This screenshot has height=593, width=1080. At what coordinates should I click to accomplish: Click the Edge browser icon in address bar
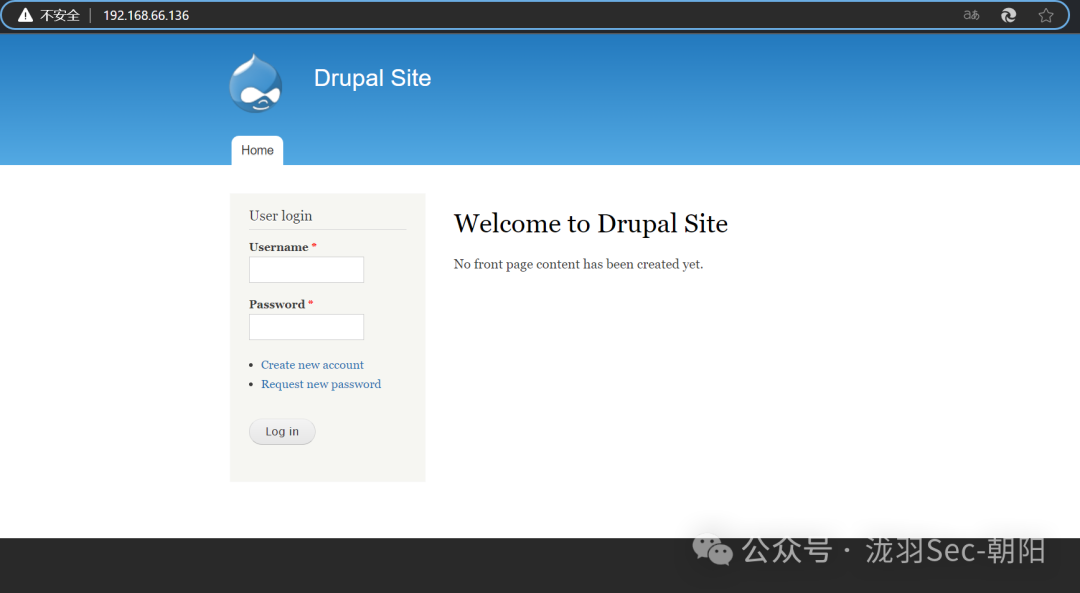[1008, 15]
